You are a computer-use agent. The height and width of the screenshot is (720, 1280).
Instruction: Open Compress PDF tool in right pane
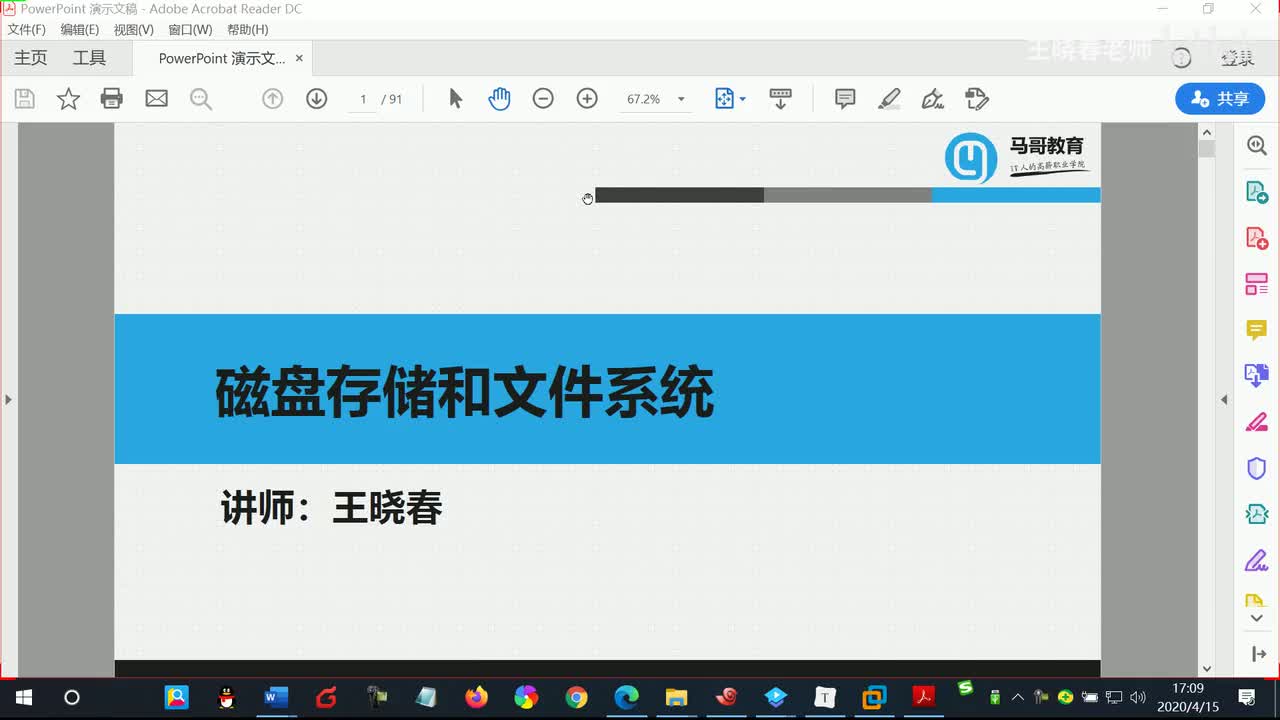[x=1257, y=514]
